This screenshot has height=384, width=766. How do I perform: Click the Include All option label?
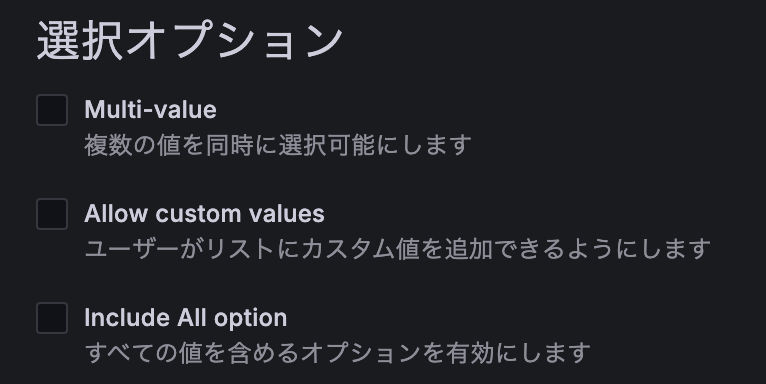coord(186,318)
